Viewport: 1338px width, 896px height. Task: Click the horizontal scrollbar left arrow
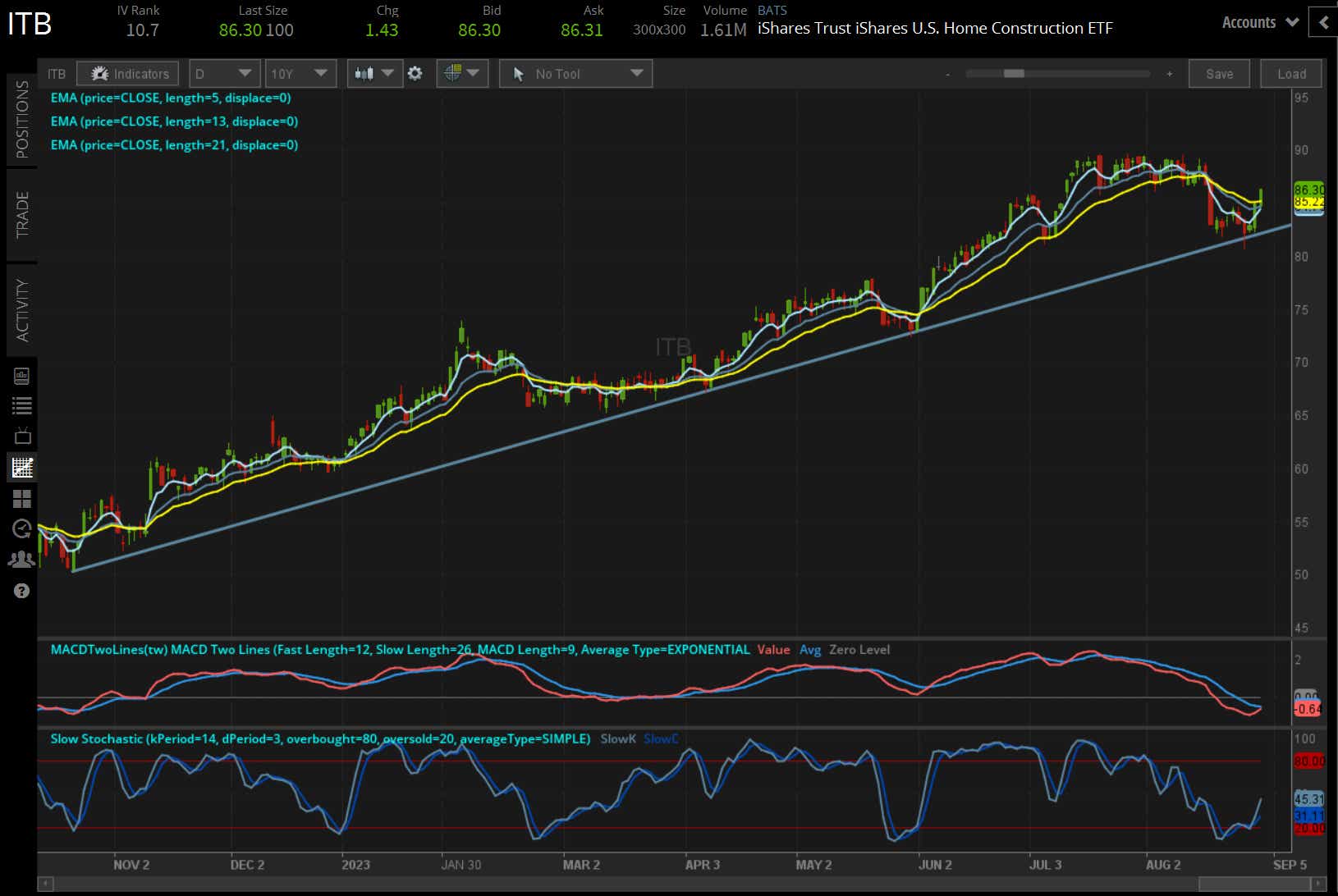coord(46,885)
